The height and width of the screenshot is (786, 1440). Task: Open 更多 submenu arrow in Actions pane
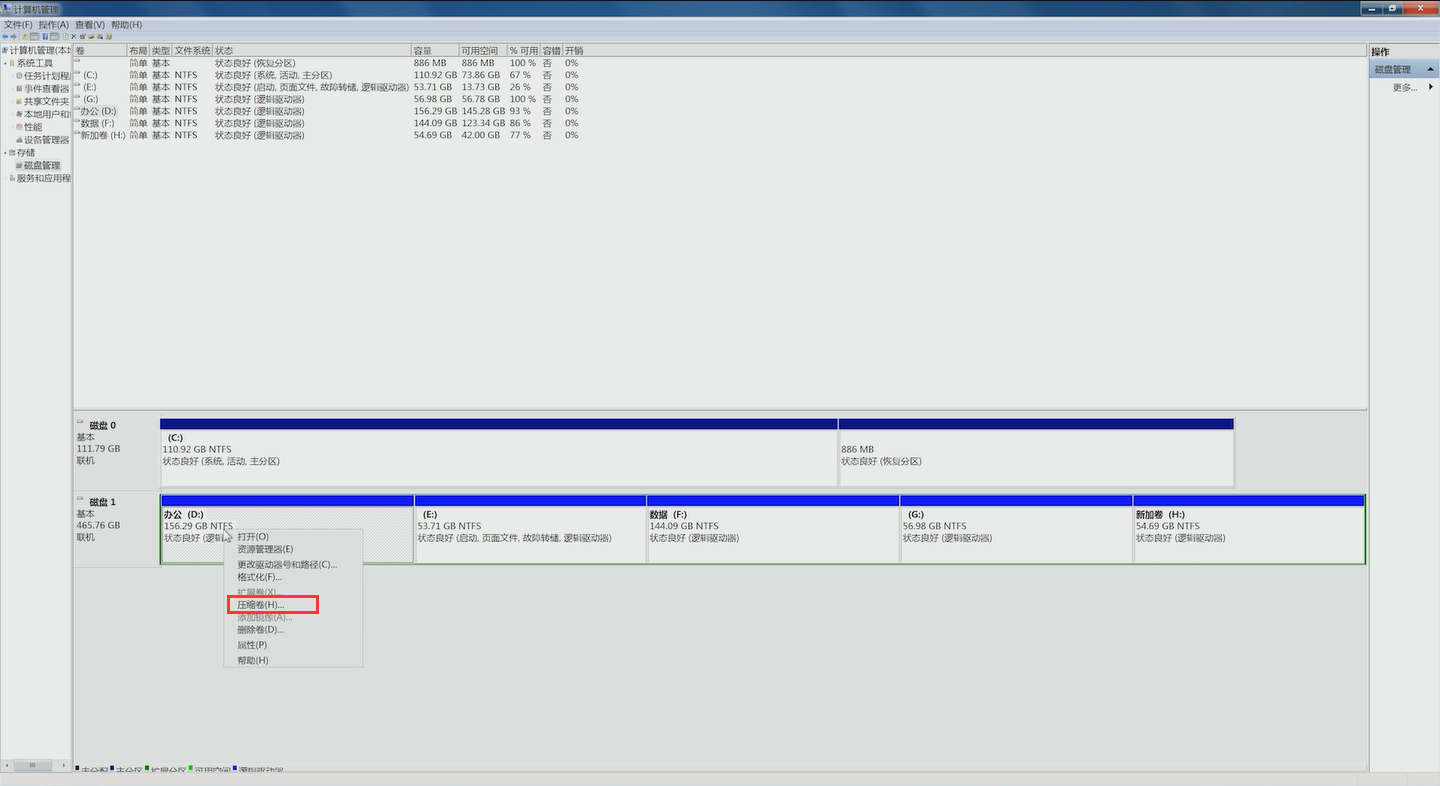click(x=1430, y=87)
